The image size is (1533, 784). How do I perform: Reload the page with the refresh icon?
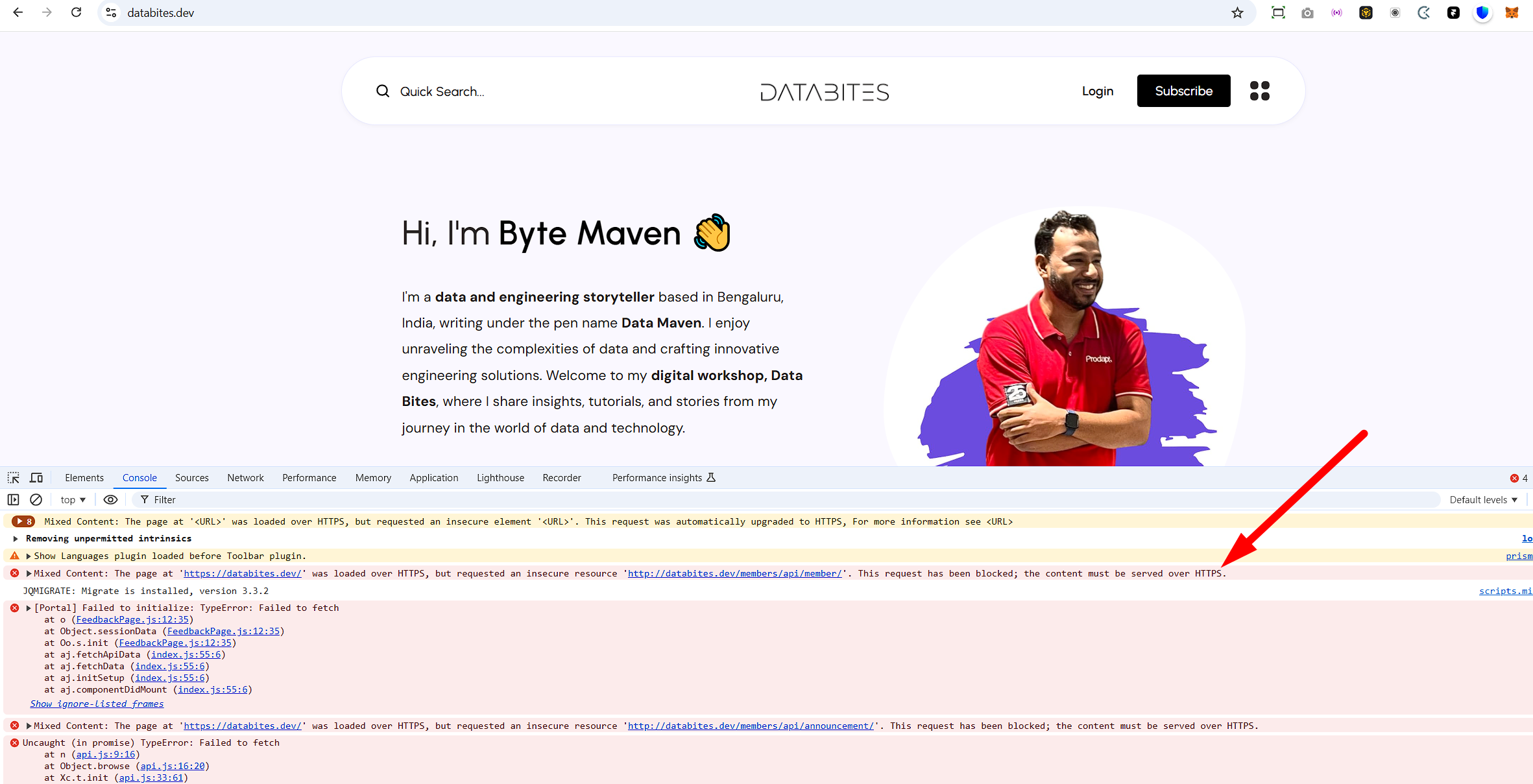click(x=77, y=12)
